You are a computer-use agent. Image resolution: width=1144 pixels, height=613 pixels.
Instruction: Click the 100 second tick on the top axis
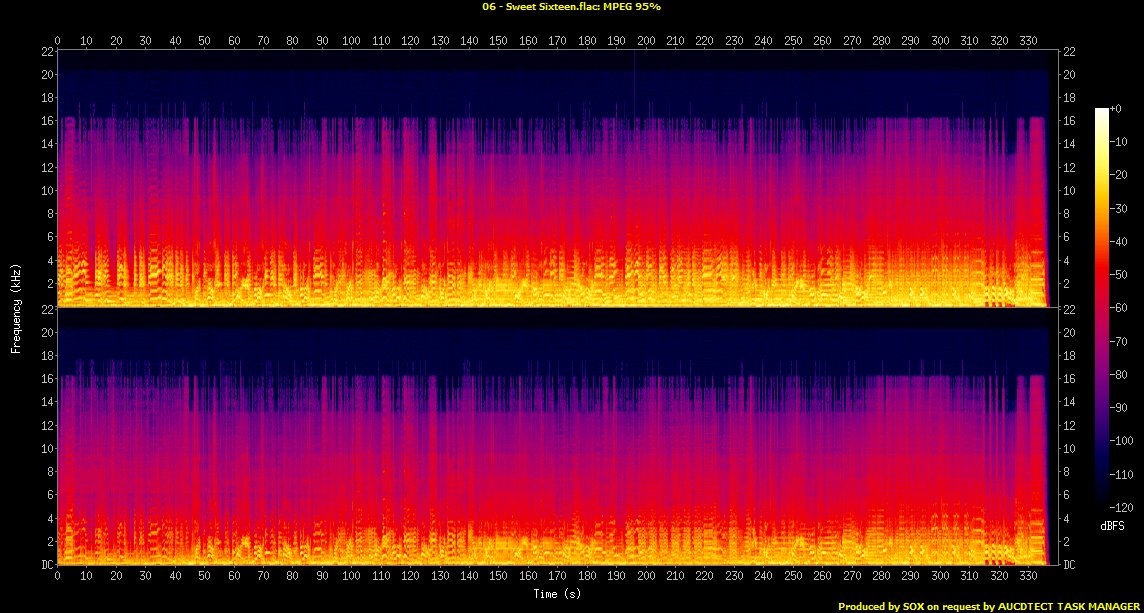tap(351, 41)
